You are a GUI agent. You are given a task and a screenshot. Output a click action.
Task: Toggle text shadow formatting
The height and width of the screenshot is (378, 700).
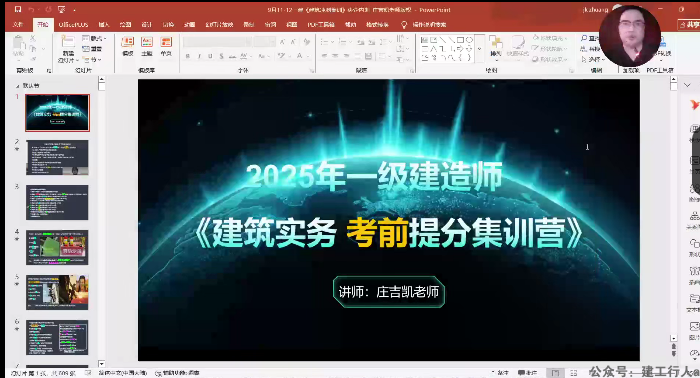tap(221, 56)
